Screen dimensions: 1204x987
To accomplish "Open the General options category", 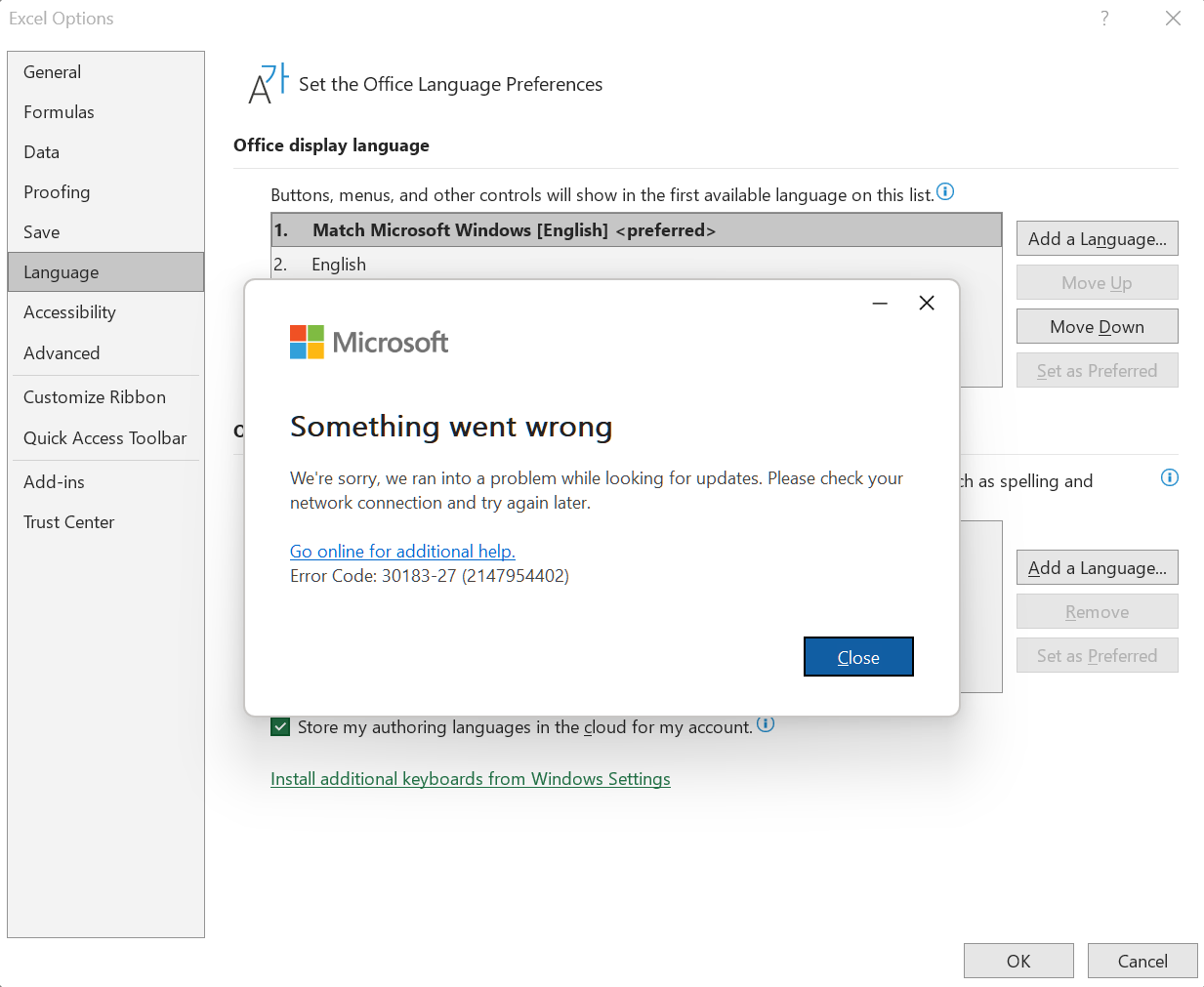I will (105, 72).
